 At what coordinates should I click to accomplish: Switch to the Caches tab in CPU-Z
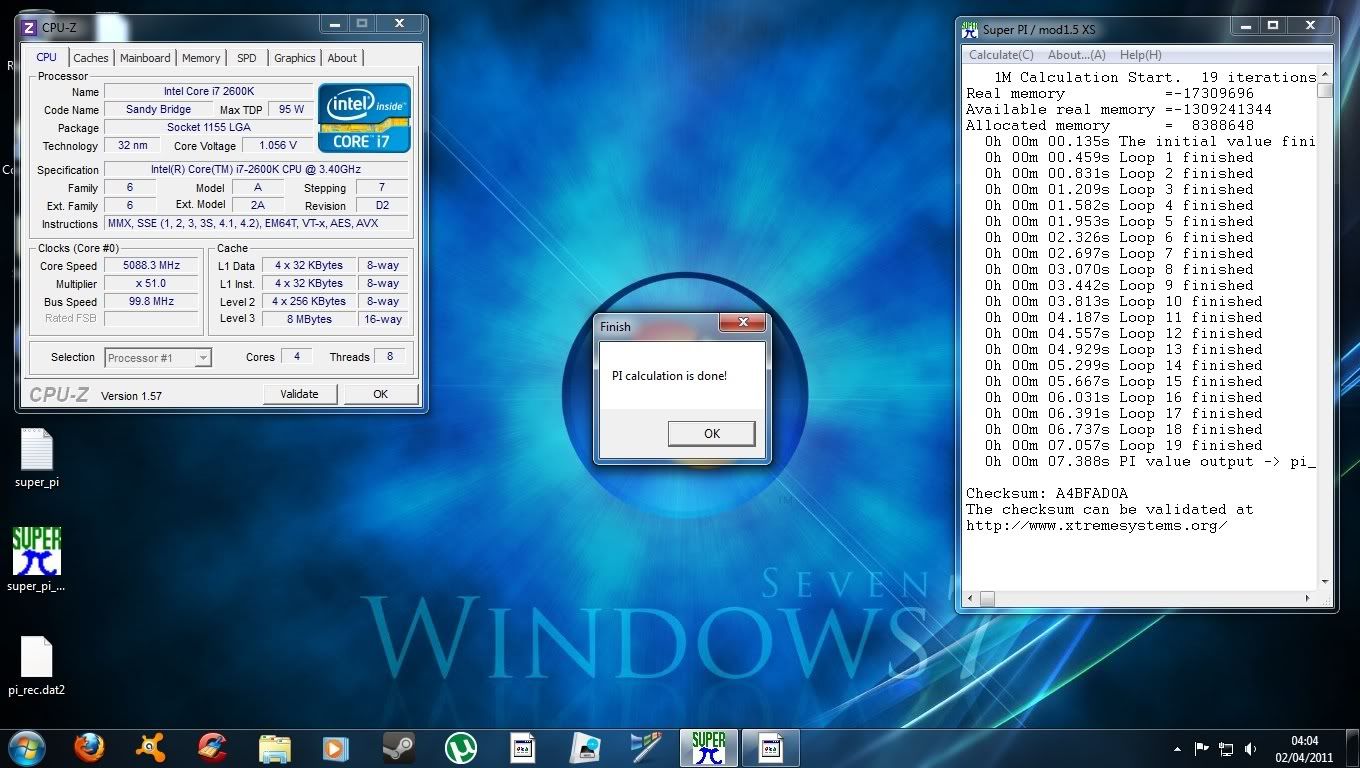[91, 58]
